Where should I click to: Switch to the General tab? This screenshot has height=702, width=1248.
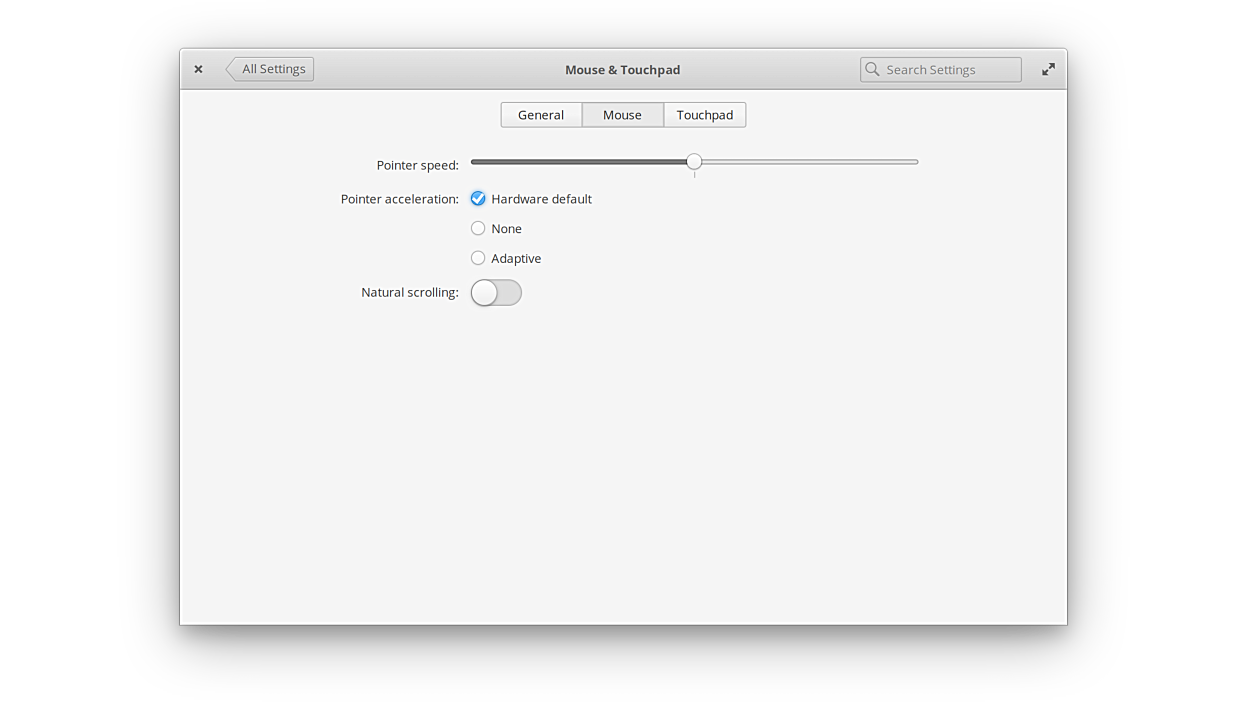click(541, 115)
